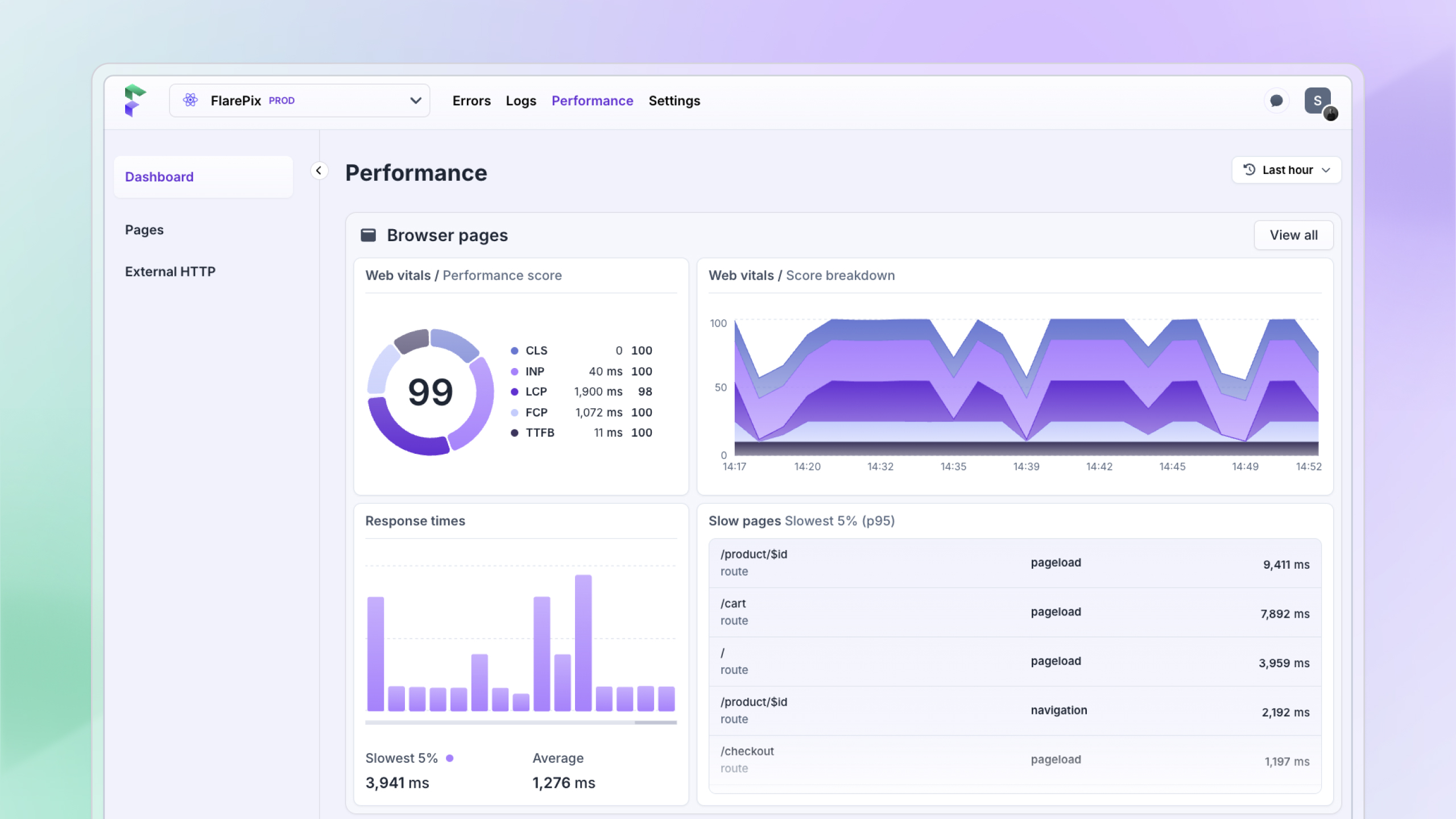
Task: Select Pages in the sidebar
Action: 144,230
